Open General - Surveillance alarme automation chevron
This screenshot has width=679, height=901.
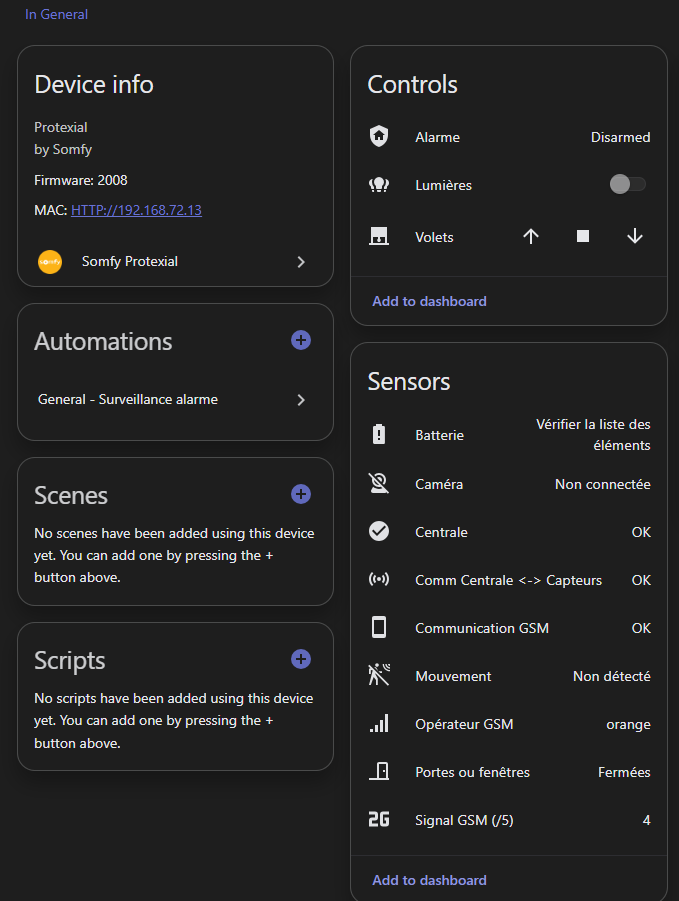click(301, 400)
